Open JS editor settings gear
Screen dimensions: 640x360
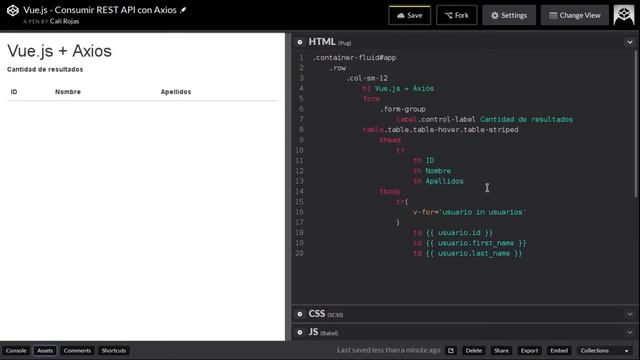[300, 332]
